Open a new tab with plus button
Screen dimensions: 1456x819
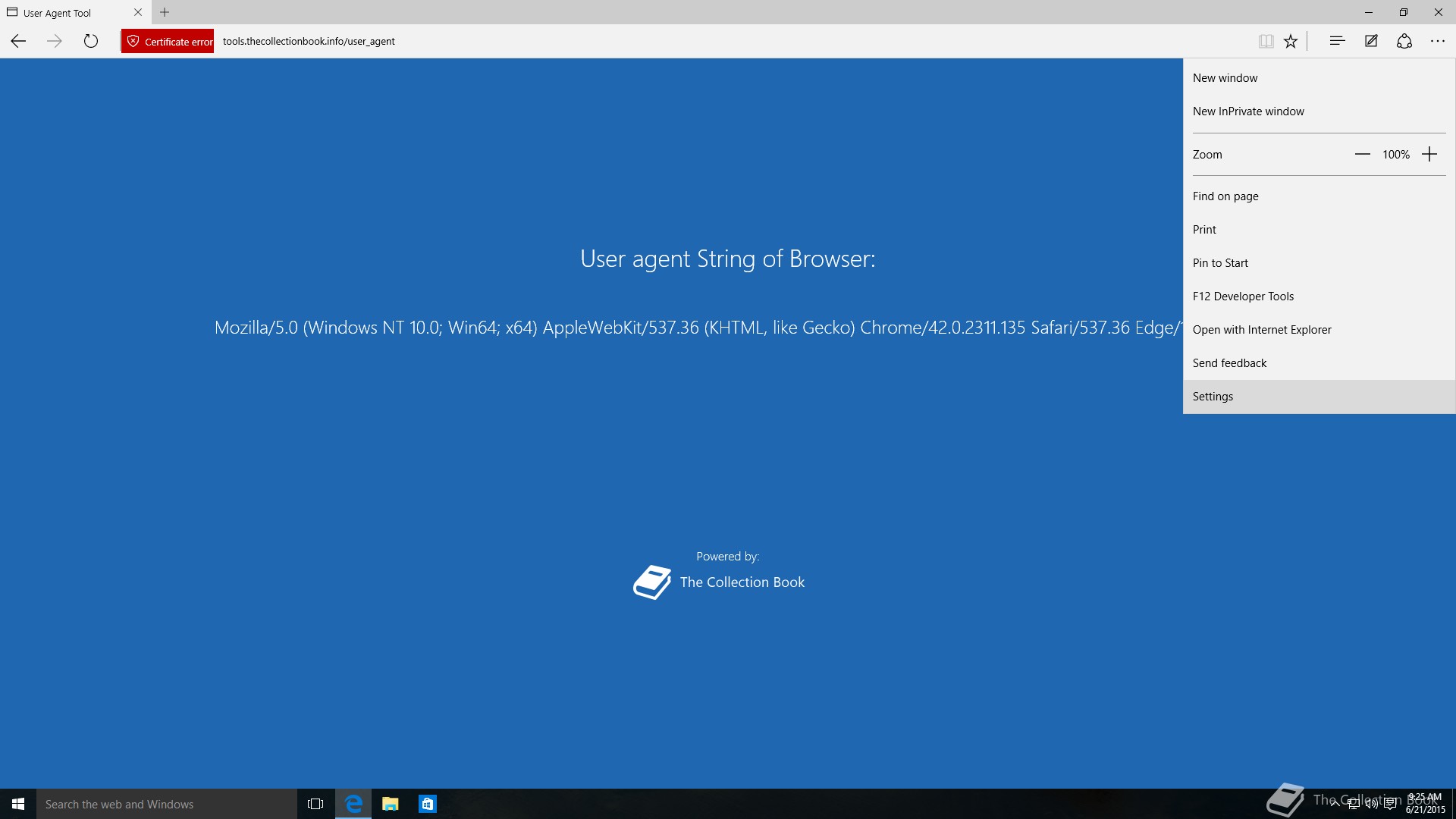point(165,12)
